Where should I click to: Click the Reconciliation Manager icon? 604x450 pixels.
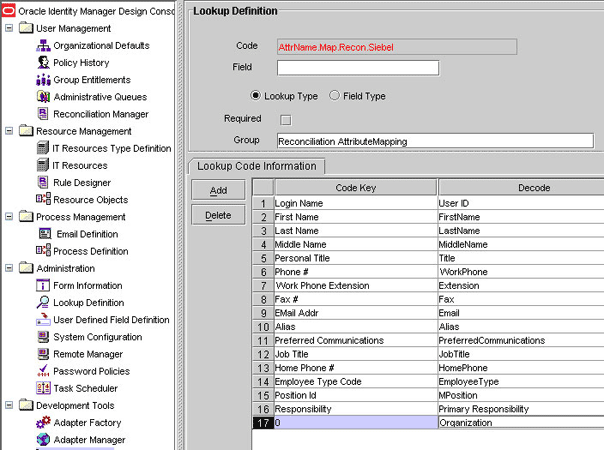pyautogui.click(x=43, y=114)
